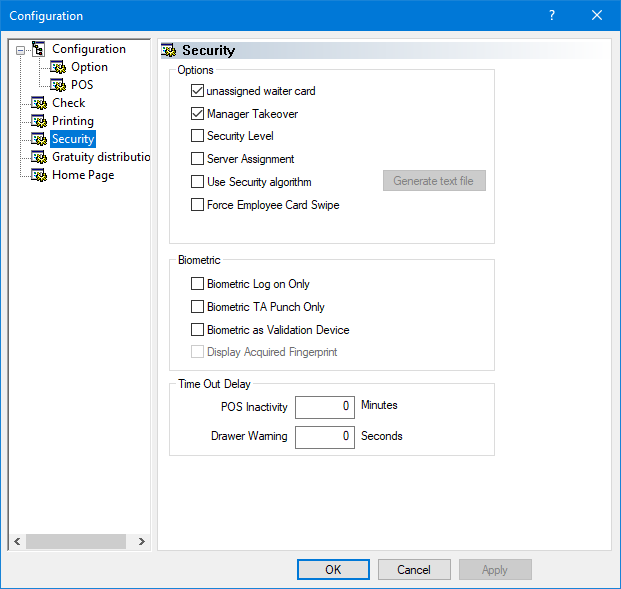Disable the Manager Takeover checkbox
This screenshot has width=621, height=589.
tap(197, 114)
